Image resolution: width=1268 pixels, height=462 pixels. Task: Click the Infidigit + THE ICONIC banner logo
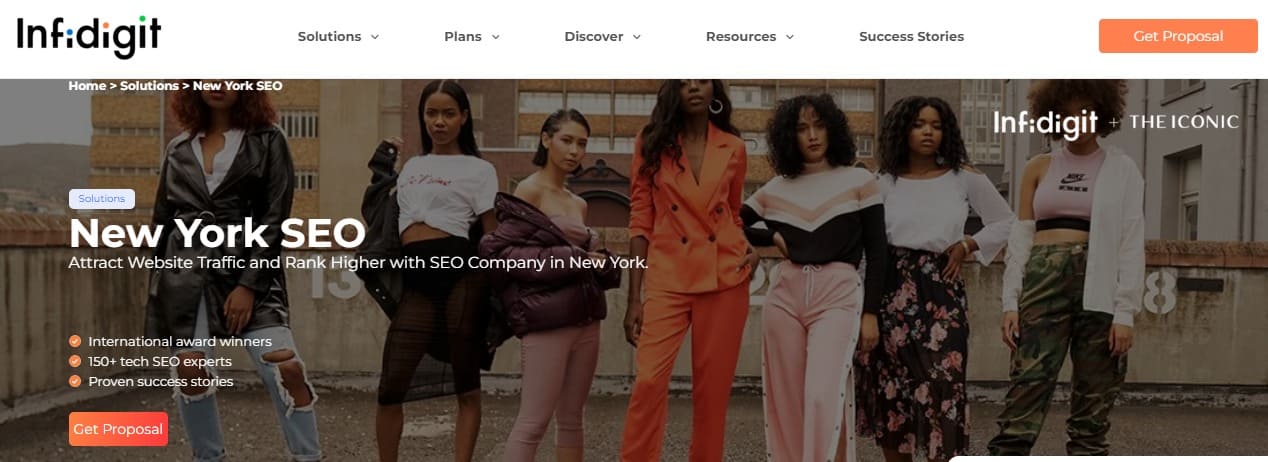(1116, 122)
